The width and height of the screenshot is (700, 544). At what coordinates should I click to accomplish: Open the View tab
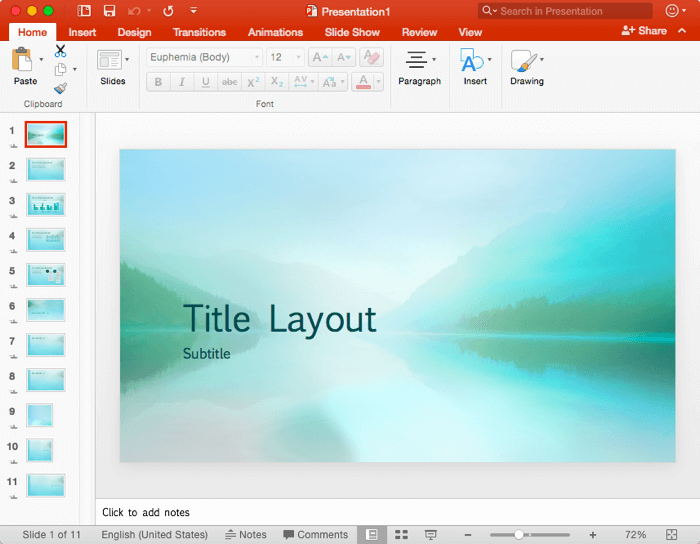coord(470,32)
